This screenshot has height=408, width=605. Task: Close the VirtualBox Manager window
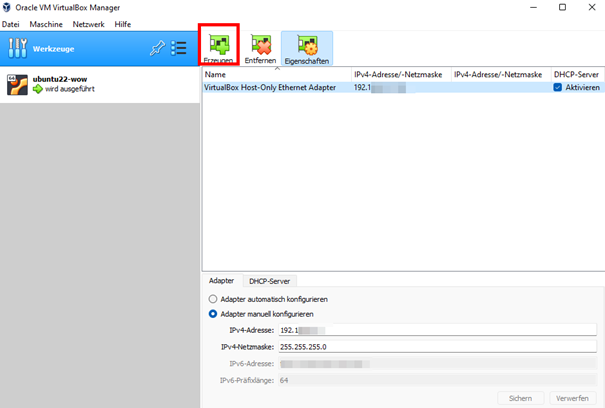592,7
